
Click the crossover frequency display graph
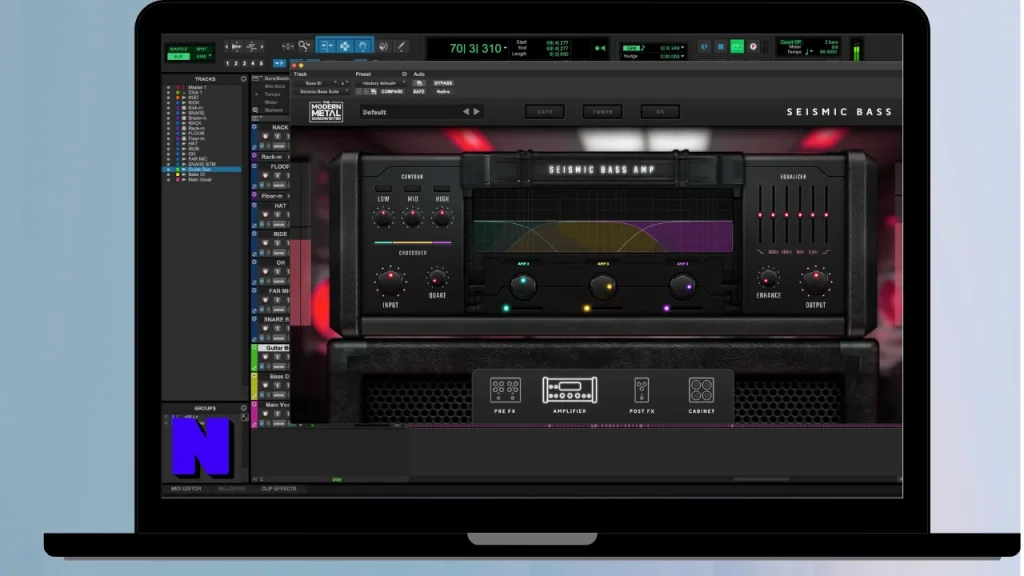click(x=603, y=221)
